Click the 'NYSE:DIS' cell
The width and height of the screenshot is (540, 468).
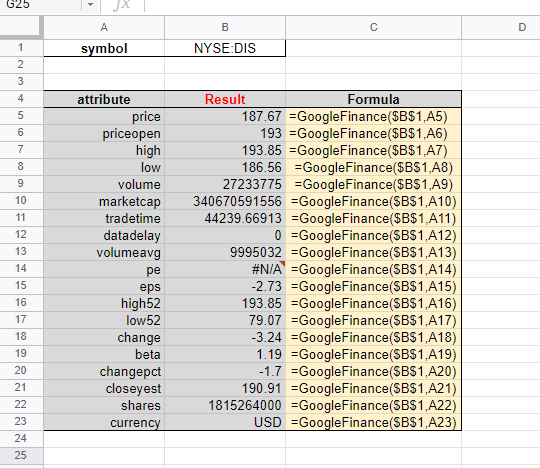pyautogui.click(x=225, y=48)
